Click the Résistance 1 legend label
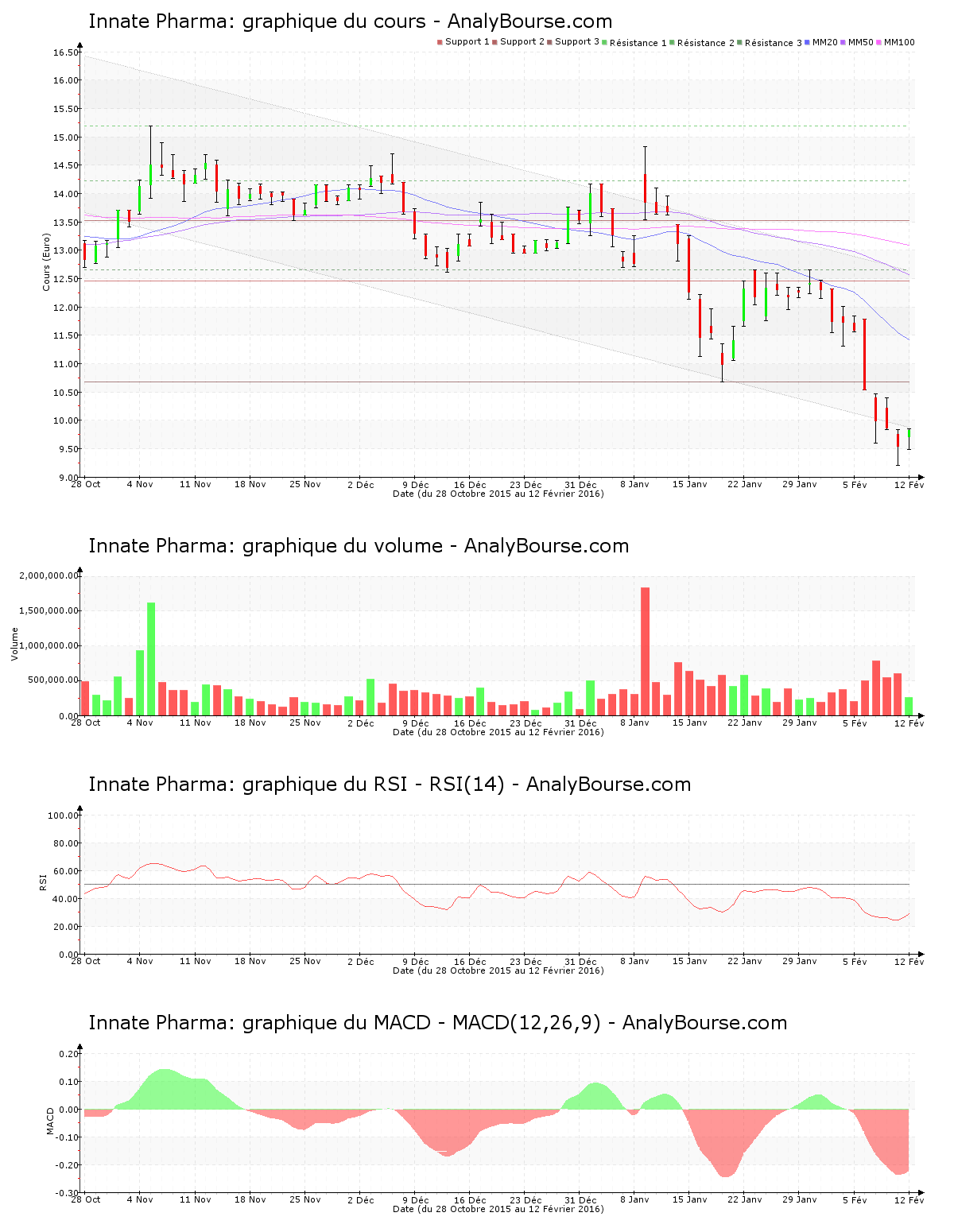Image resolution: width=954 pixels, height=1232 pixels. point(638,42)
